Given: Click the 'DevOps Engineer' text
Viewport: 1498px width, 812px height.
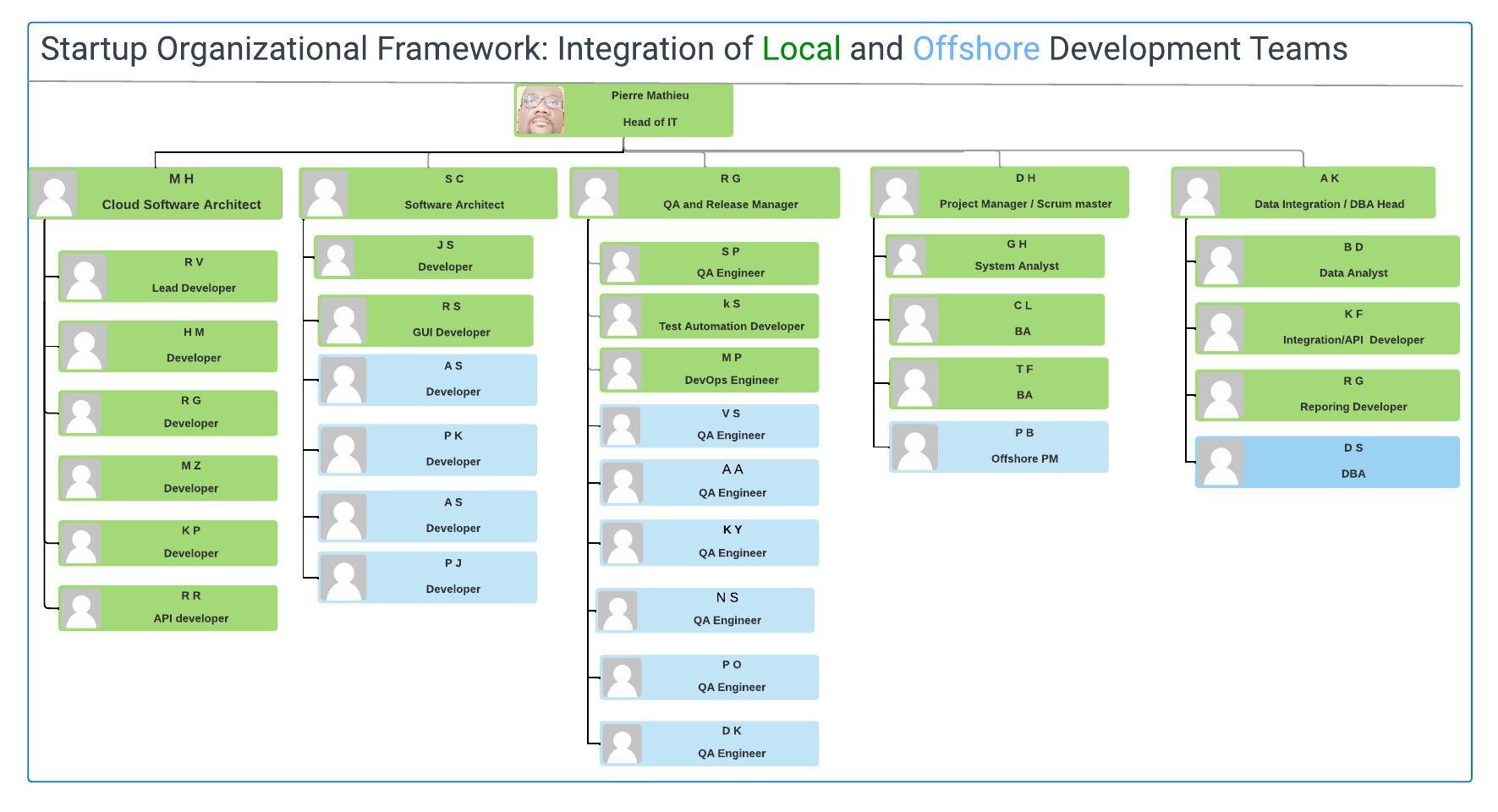Looking at the screenshot, I should [731, 381].
